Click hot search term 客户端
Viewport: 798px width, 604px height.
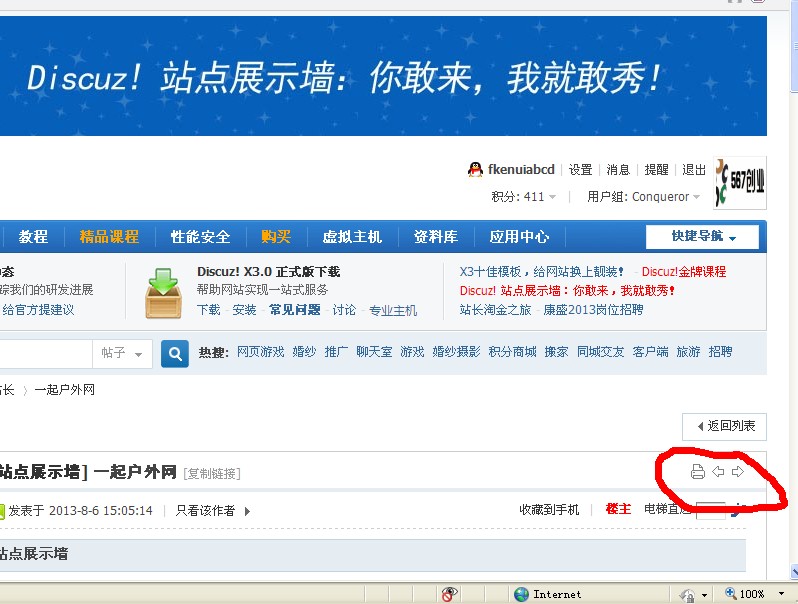[x=650, y=352]
